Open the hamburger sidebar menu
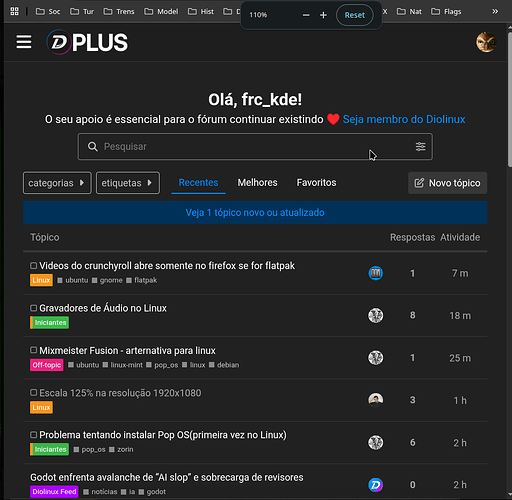This screenshot has height=500, width=512. [x=24, y=42]
